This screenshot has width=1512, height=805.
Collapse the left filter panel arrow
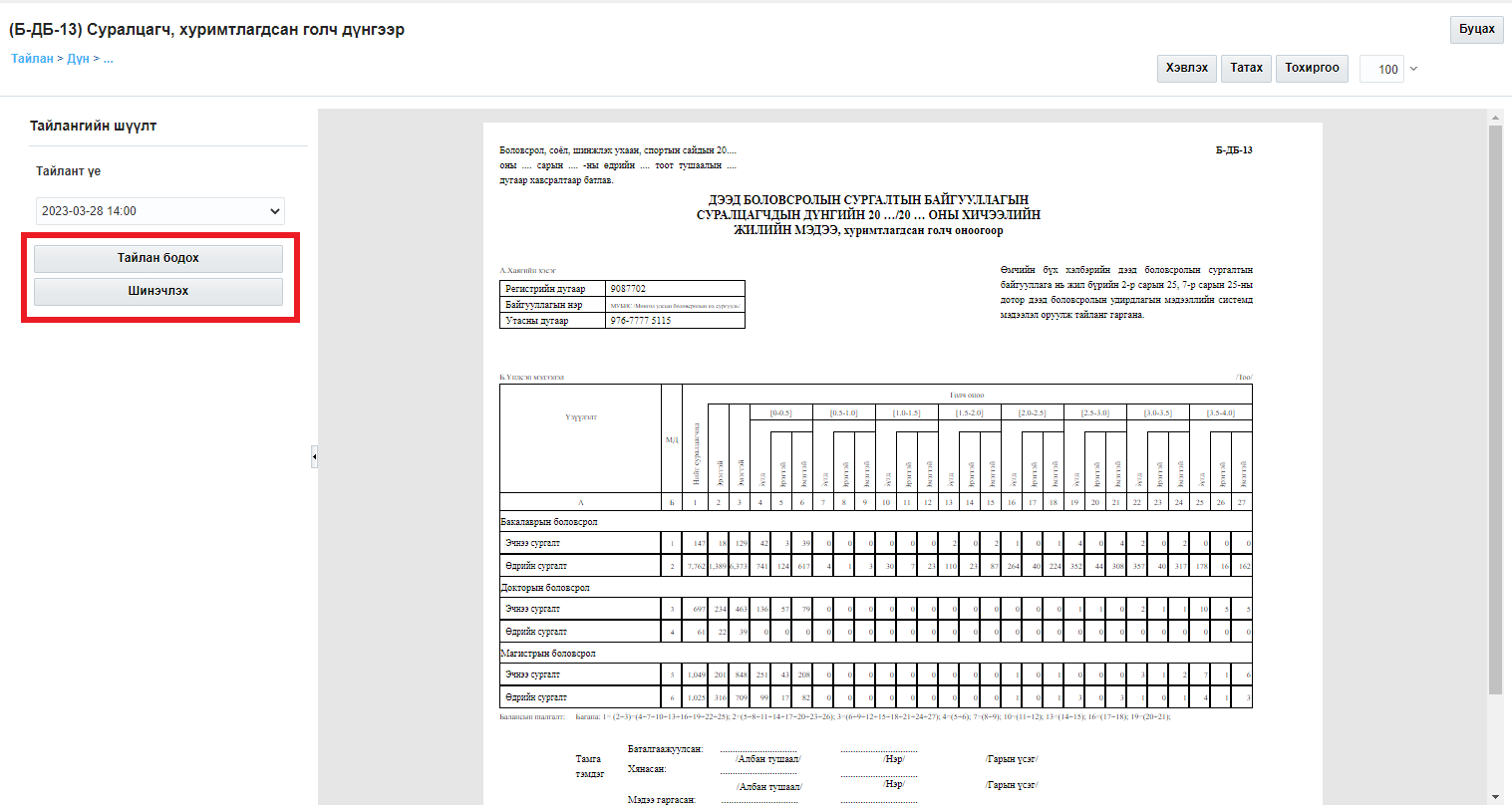314,457
